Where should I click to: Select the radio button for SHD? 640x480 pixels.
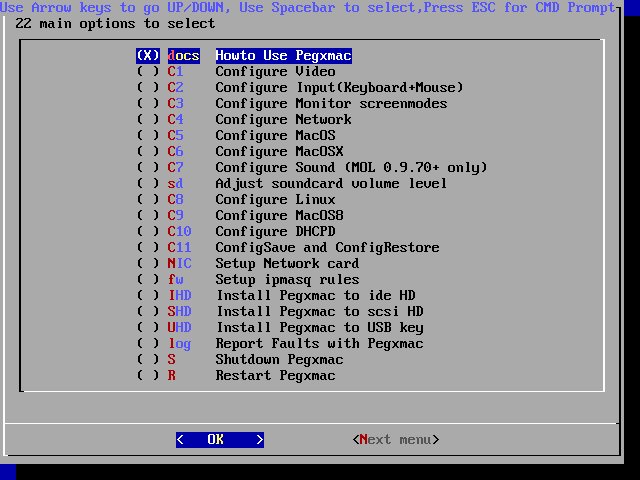(x=148, y=311)
